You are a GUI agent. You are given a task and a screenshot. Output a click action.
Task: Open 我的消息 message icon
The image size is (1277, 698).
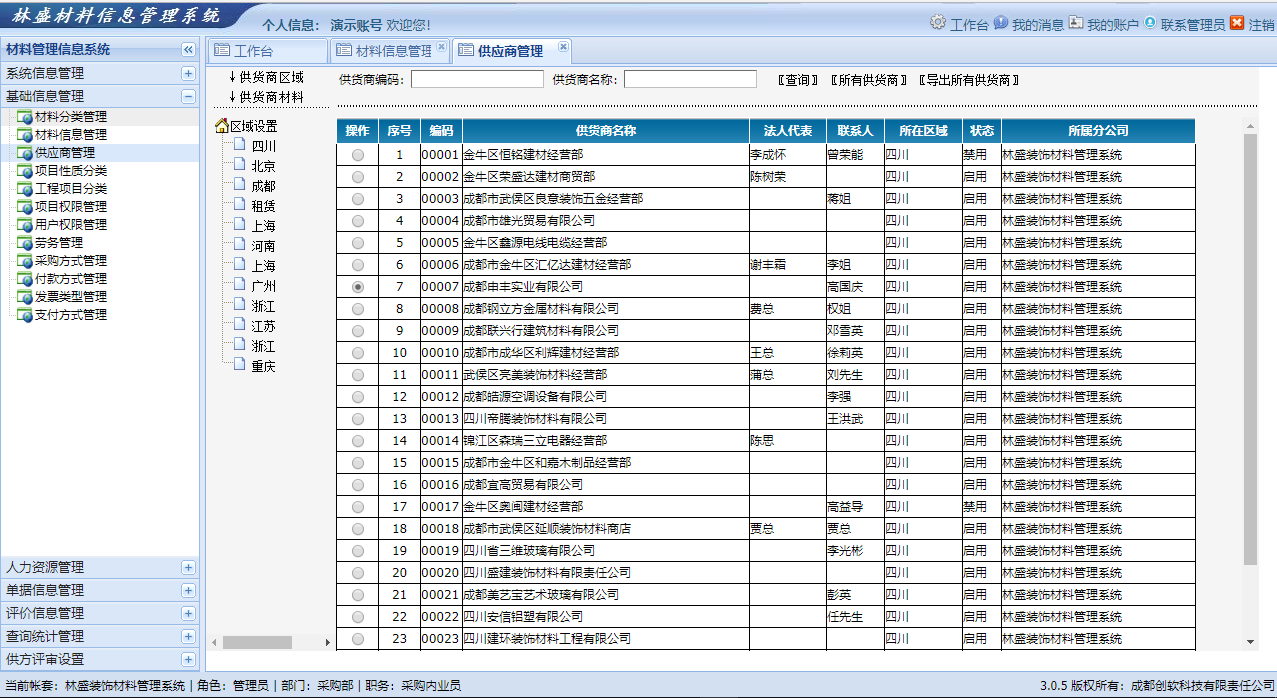pos(1000,23)
